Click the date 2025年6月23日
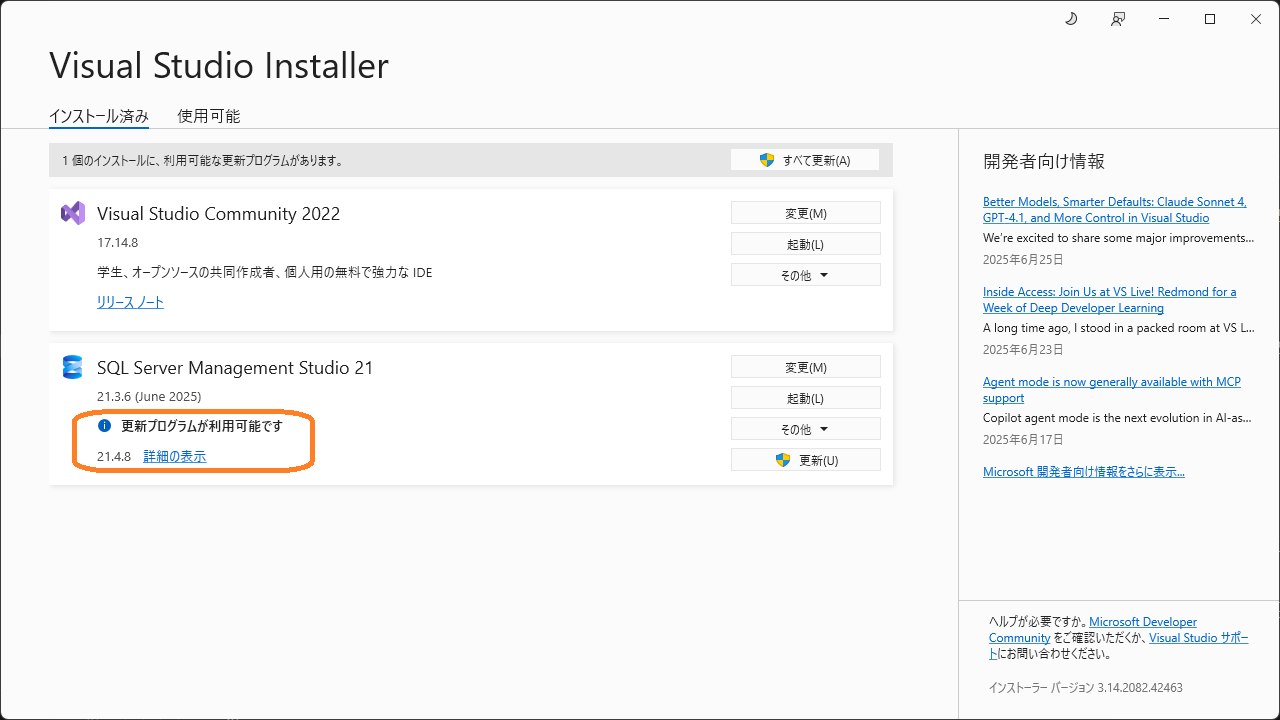 pyautogui.click(x=1023, y=349)
